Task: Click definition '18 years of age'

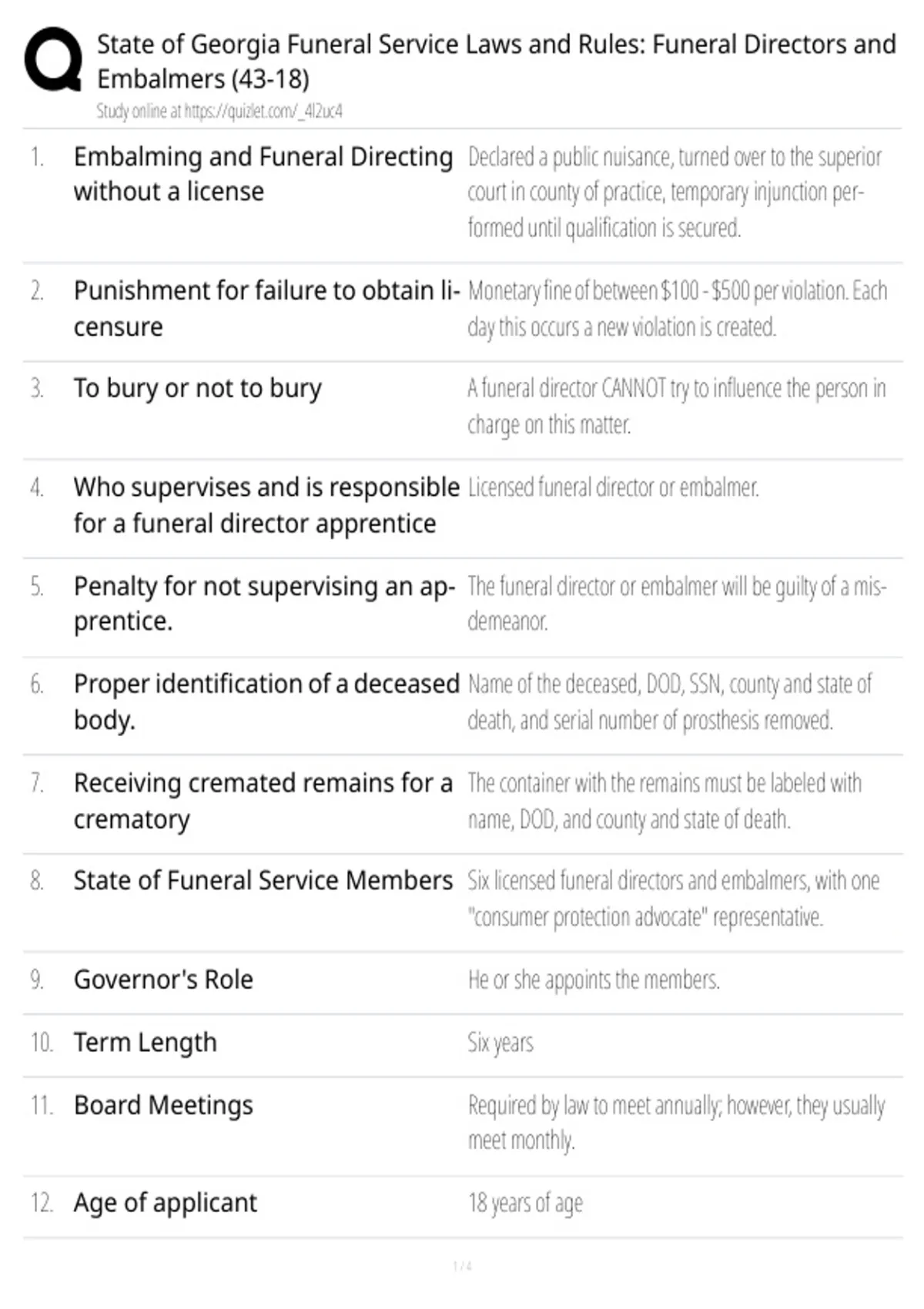Action: 525,1203
